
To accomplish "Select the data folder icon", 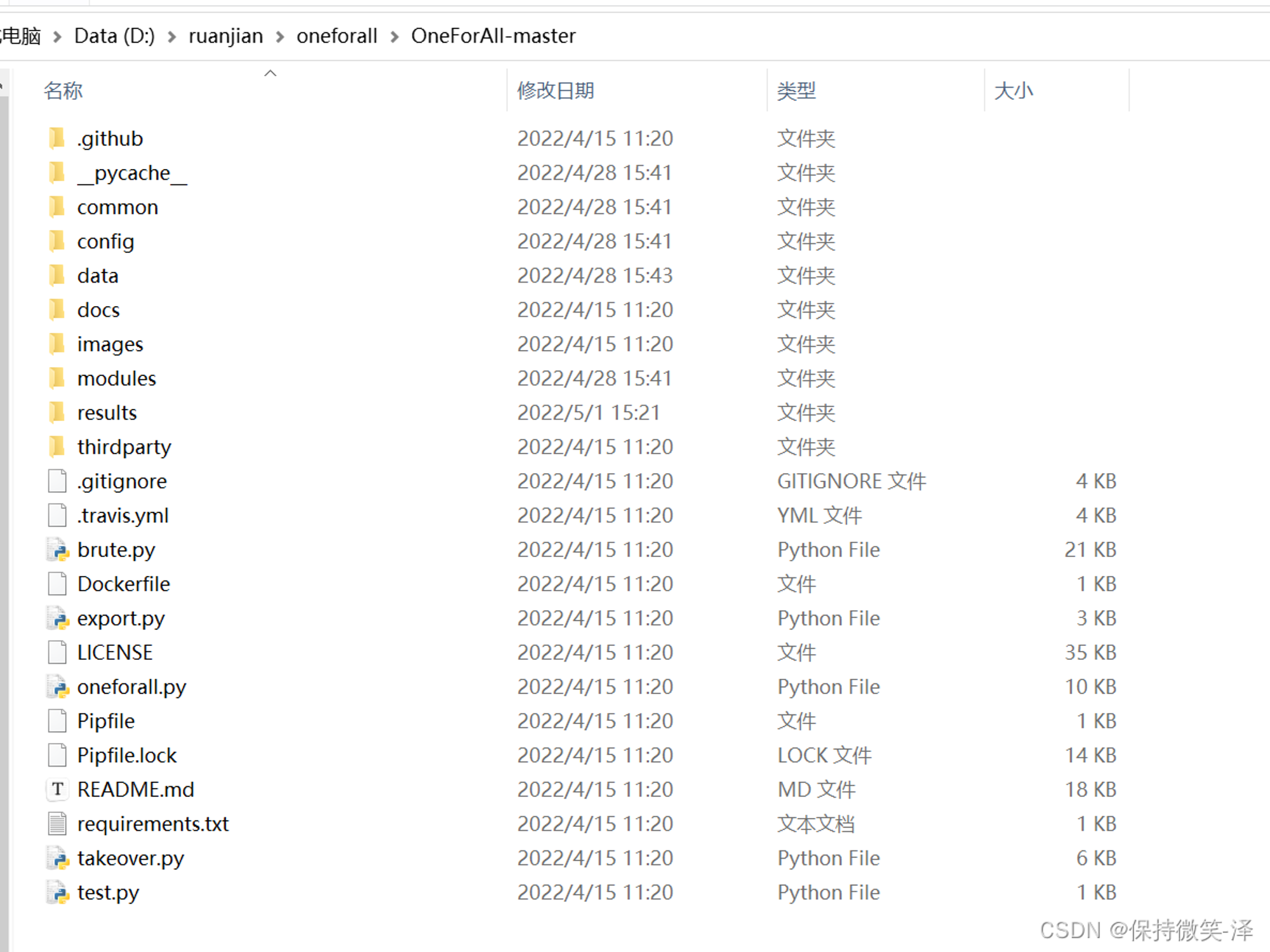I will click(57, 275).
